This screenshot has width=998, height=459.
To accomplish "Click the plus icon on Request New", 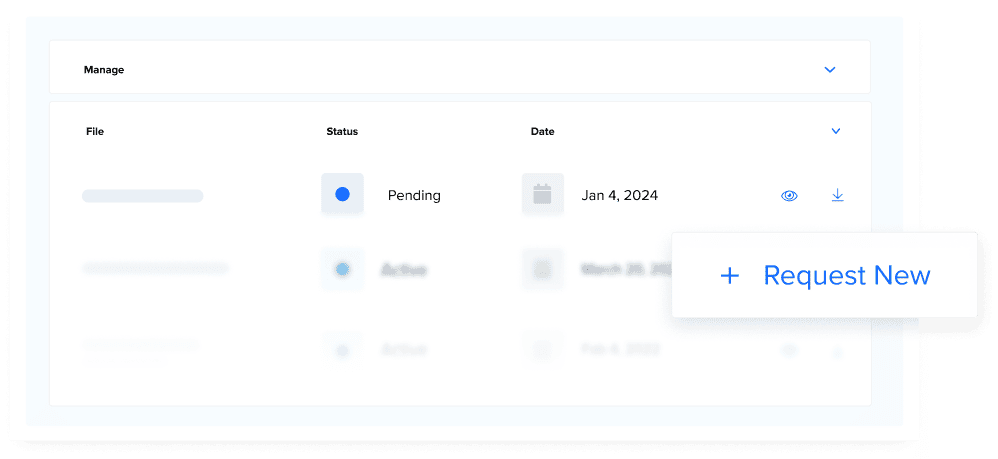I will point(730,276).
